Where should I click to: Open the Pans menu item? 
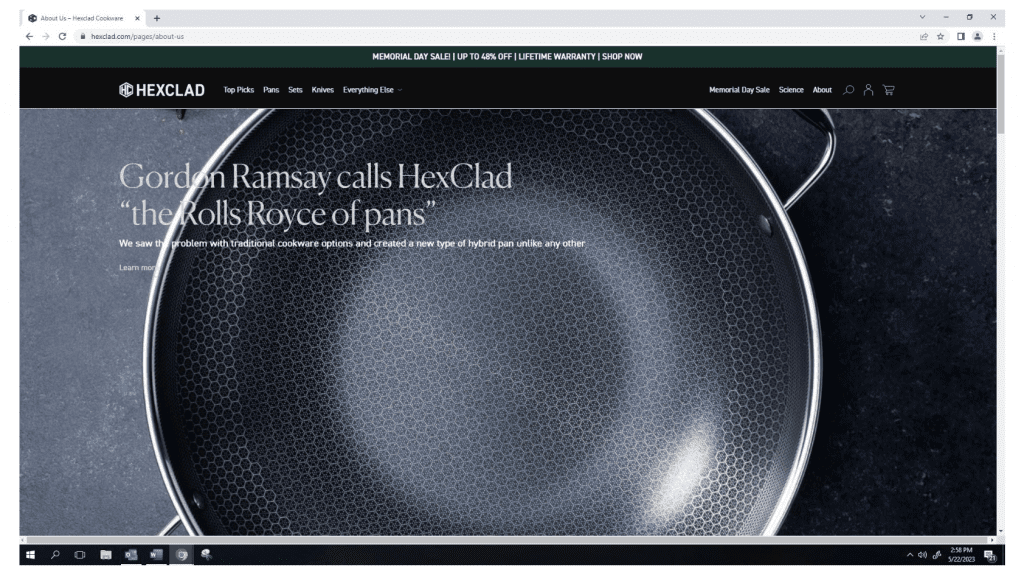pos(271,90)
